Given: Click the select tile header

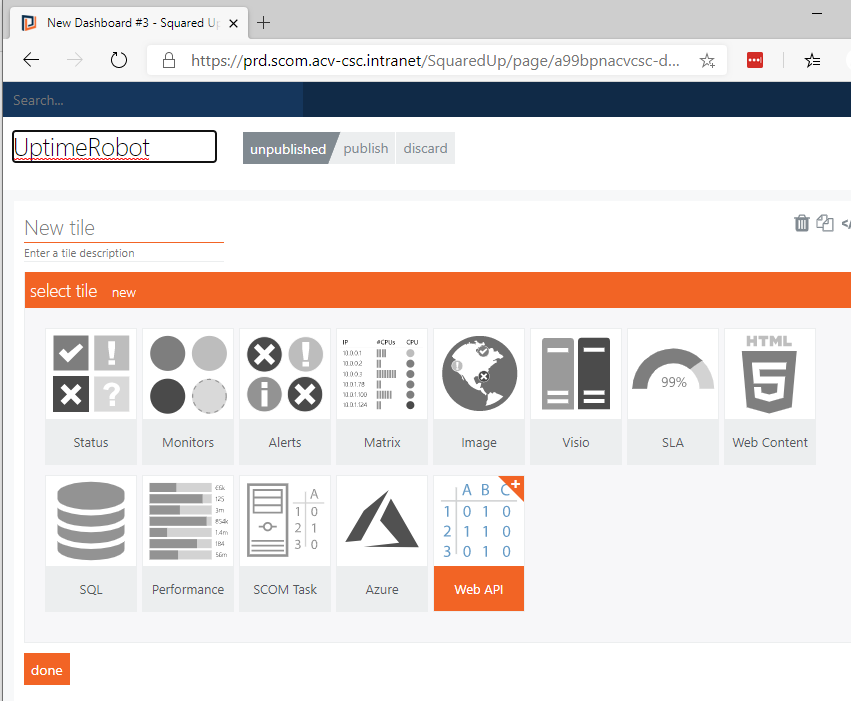Looking at the screenshot, I should coord(63,291).
